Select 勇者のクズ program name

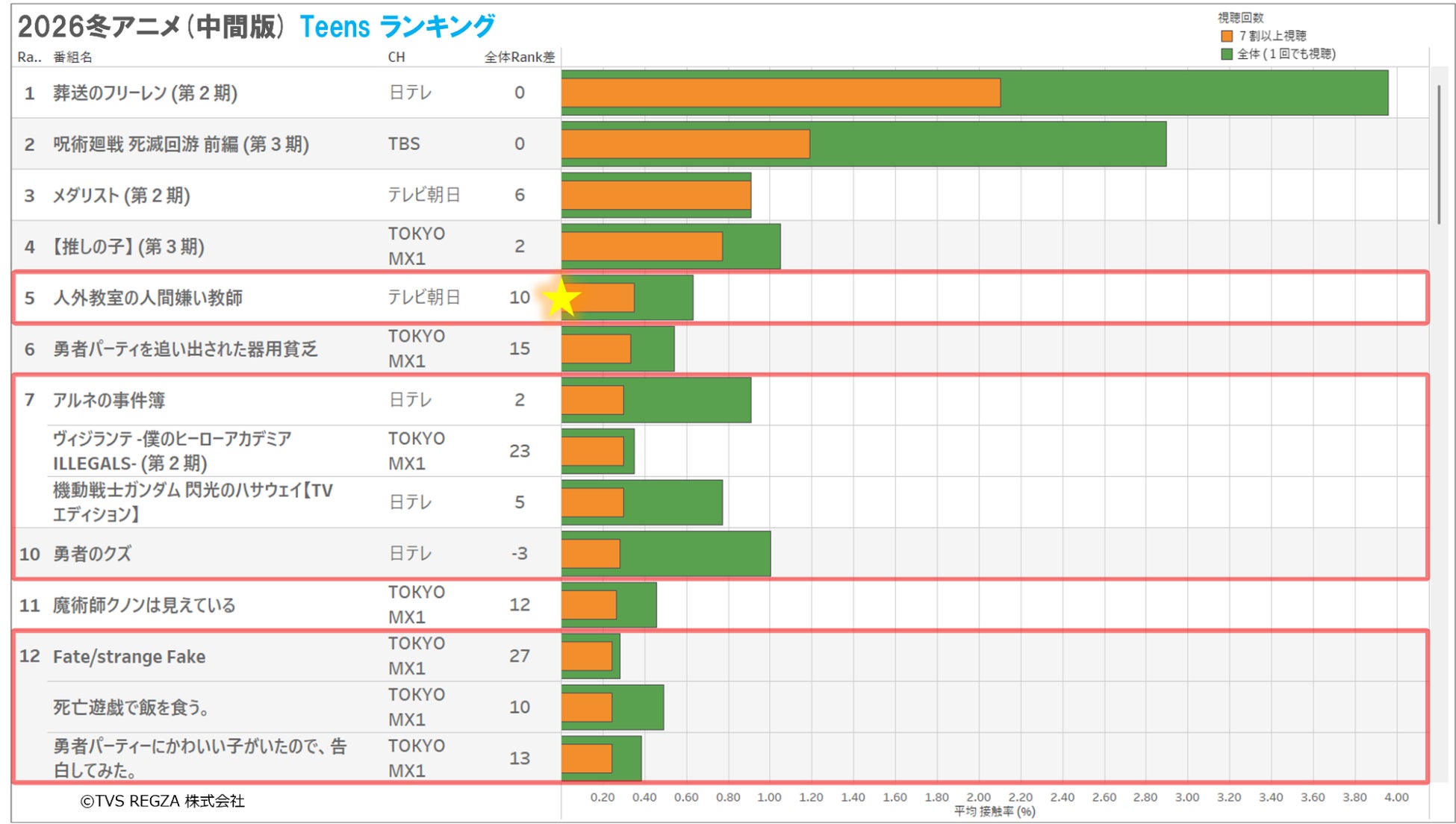coord(92,554)
